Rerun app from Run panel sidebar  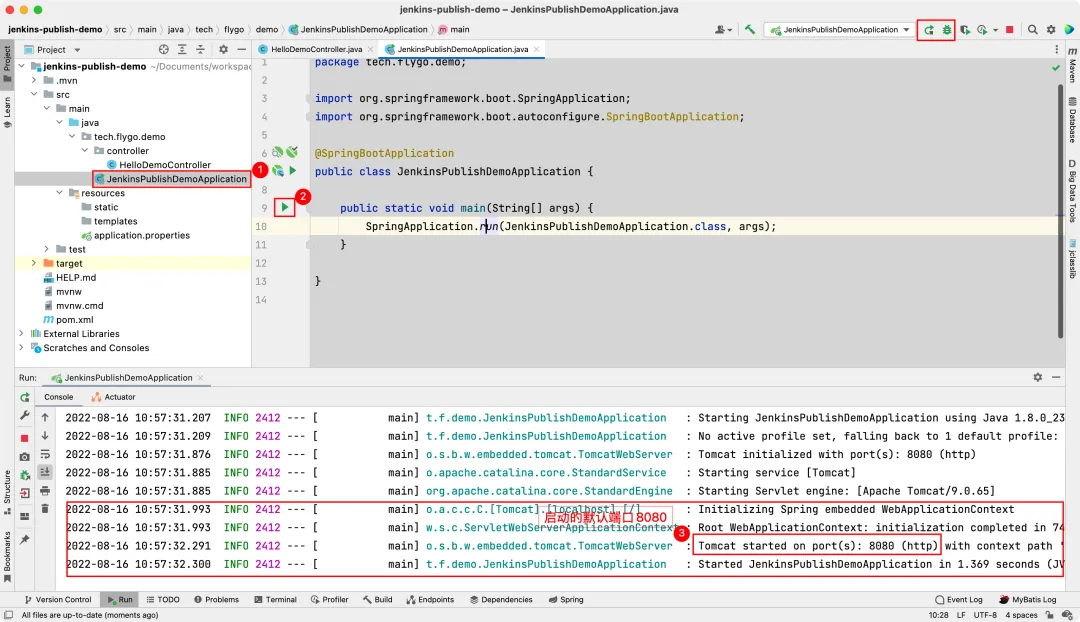point(25,397)
